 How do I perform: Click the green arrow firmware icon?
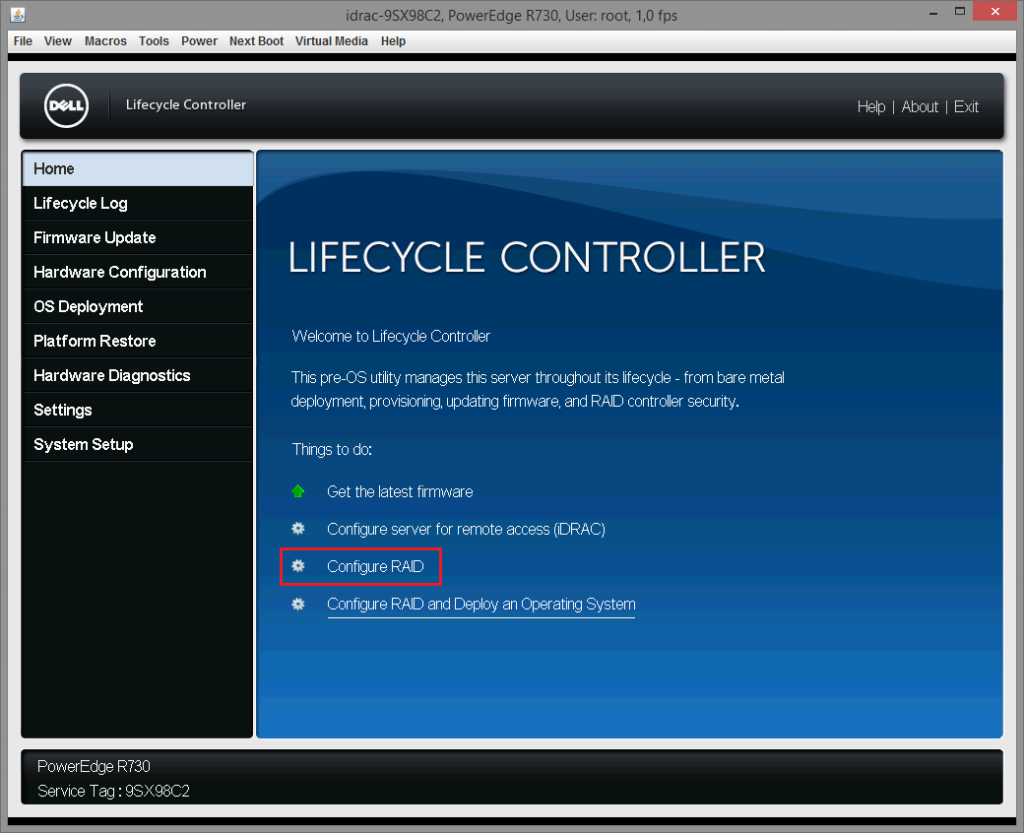point(298,492)
